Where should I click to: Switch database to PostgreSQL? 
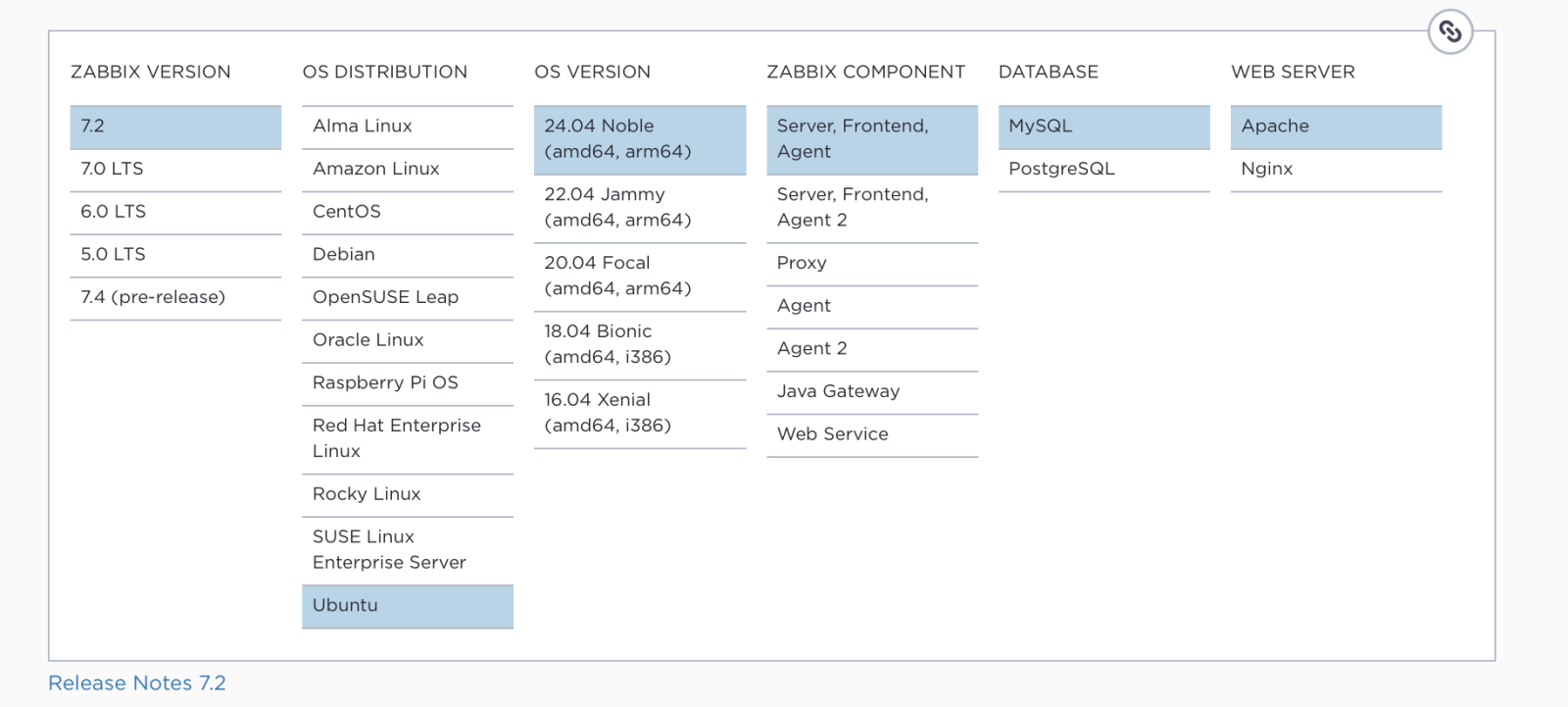tap(1104, 170)
